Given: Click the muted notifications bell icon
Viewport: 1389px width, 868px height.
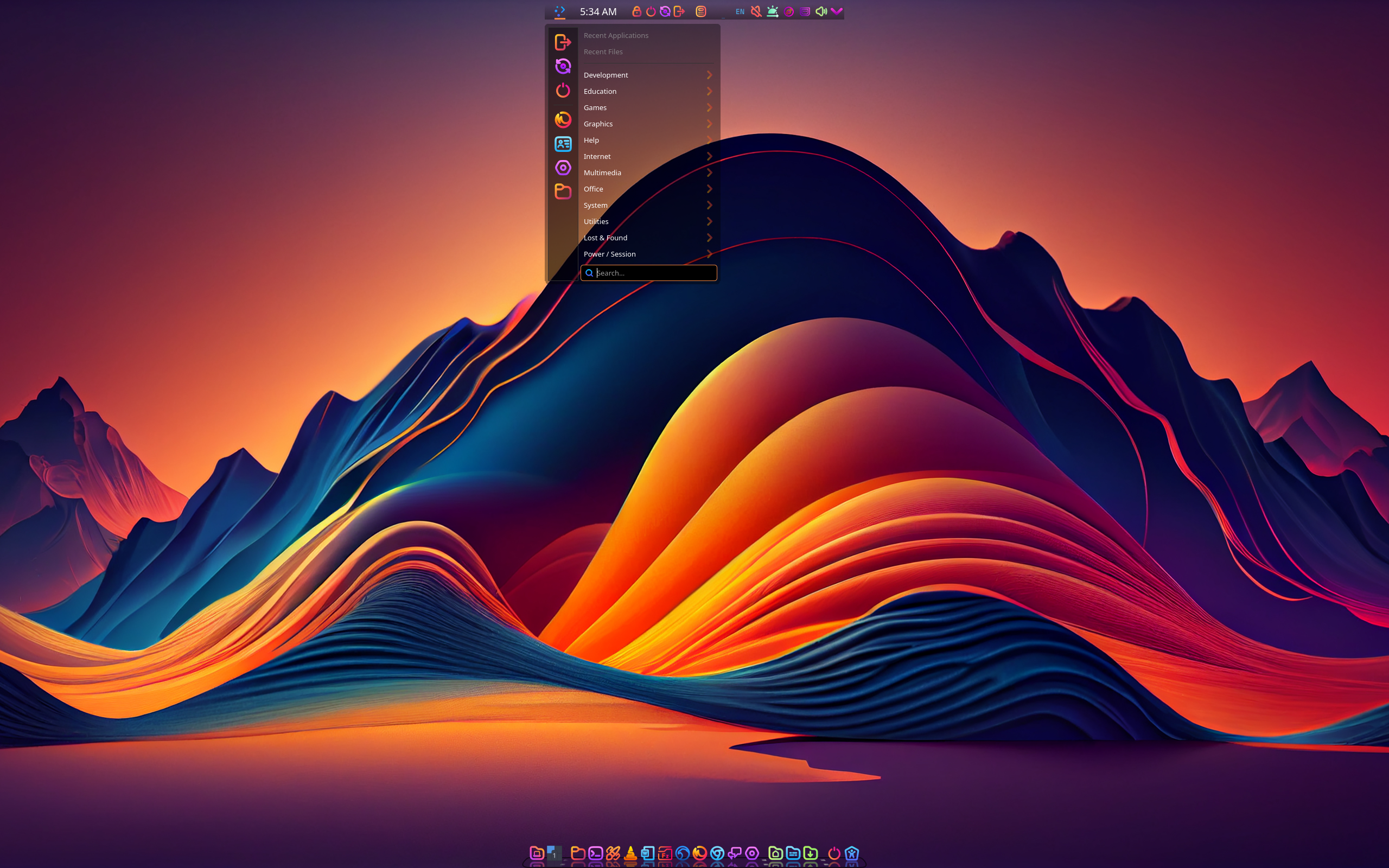Looking at the screenshot, I should click(x=756, y=11).
